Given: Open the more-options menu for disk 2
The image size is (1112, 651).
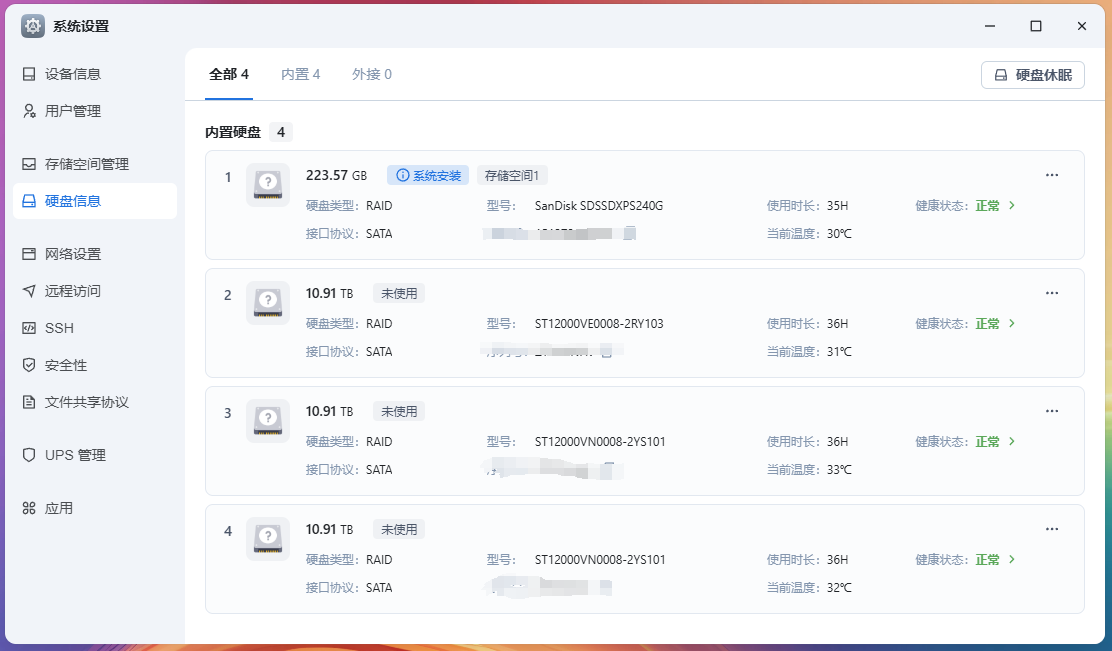Looking at the screenshot, I should [x=1051, y=293].
